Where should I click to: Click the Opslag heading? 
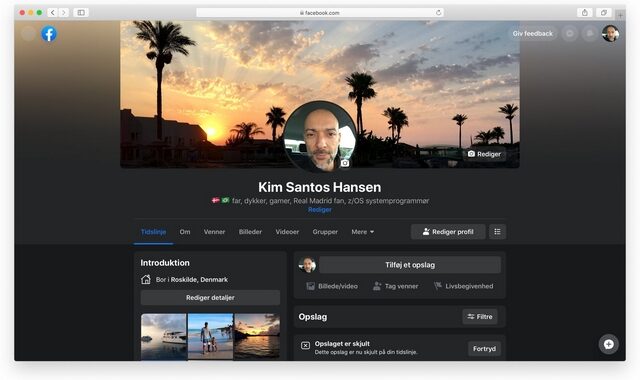point(313,317)
